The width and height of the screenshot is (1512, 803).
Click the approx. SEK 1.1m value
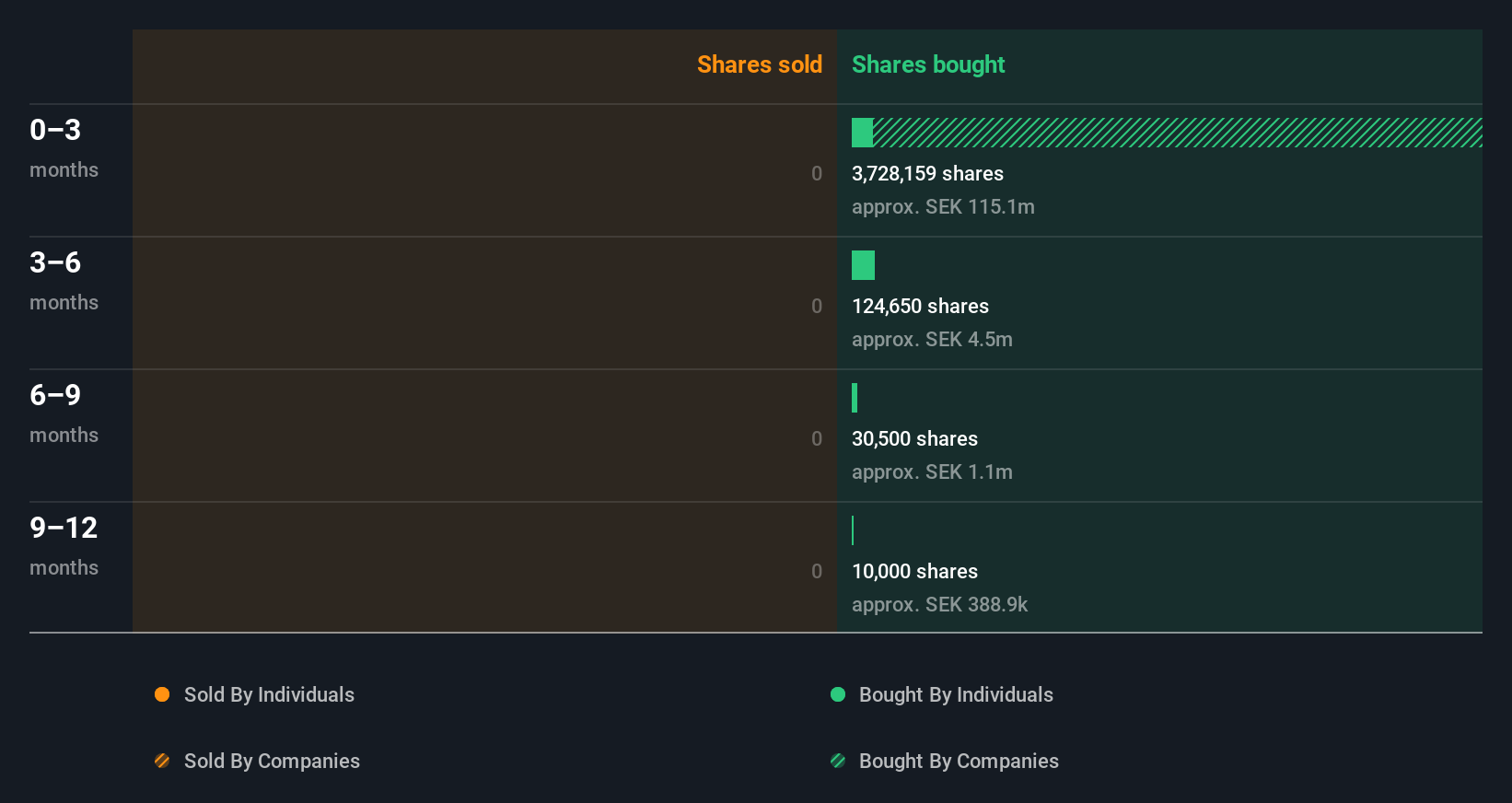coord(932,471)
